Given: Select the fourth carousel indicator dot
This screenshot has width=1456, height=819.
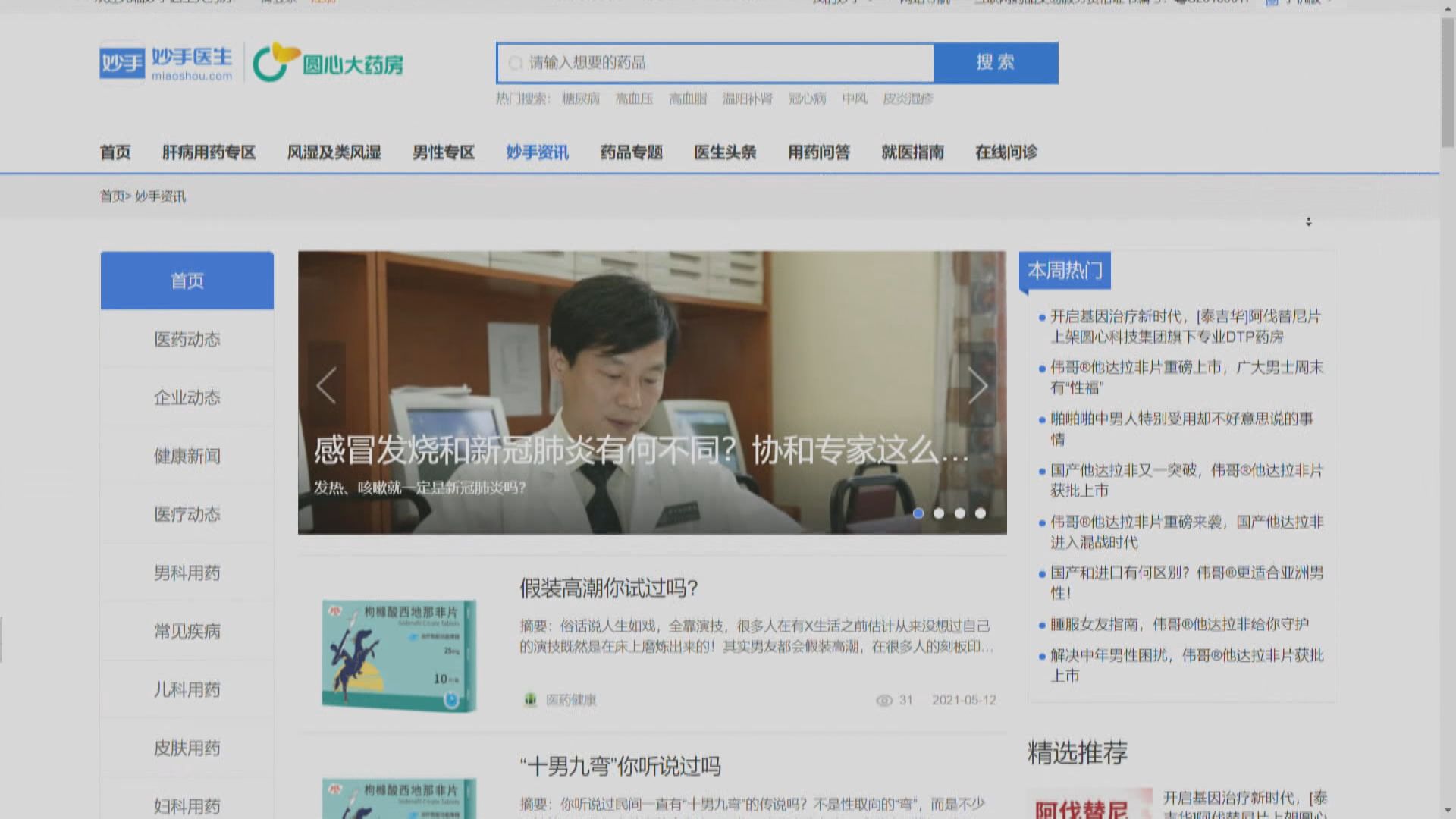Looking at the screenshot, I should pyautogui.click(x=981, y=513).
